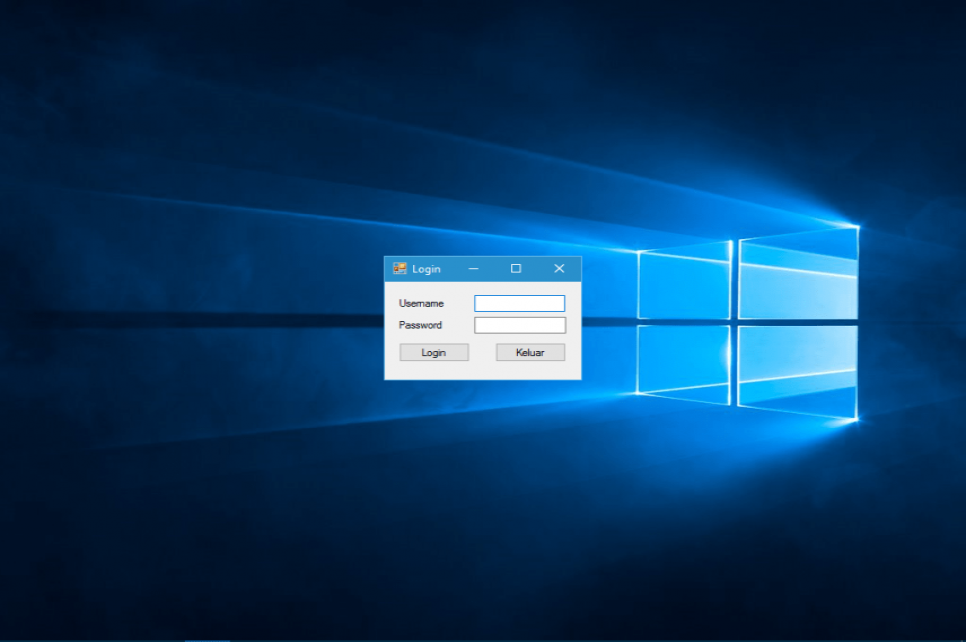Screen dimensions: 966x642
Task: Click inside the Username input field
Action: click(518, 302)
